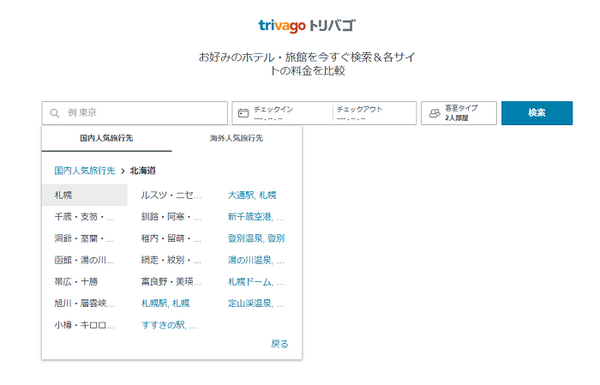Click the 大通駅, 札幌 link
This screenshot has width=600, height=385.
tap(252, 195)
